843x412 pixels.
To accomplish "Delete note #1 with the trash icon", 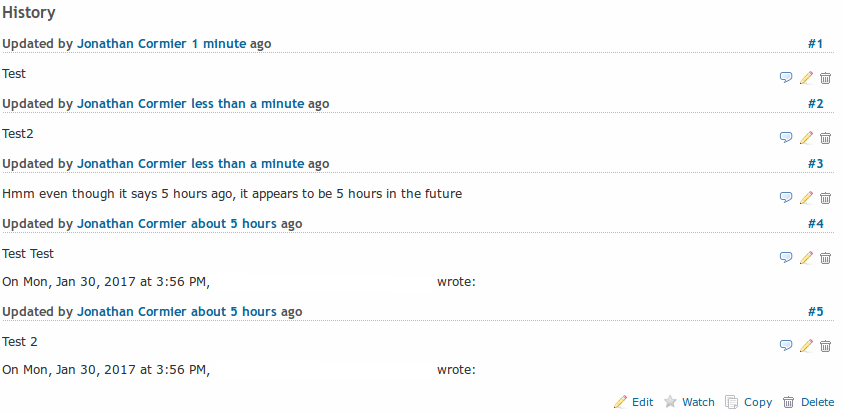I will click(x=825, y=78).
